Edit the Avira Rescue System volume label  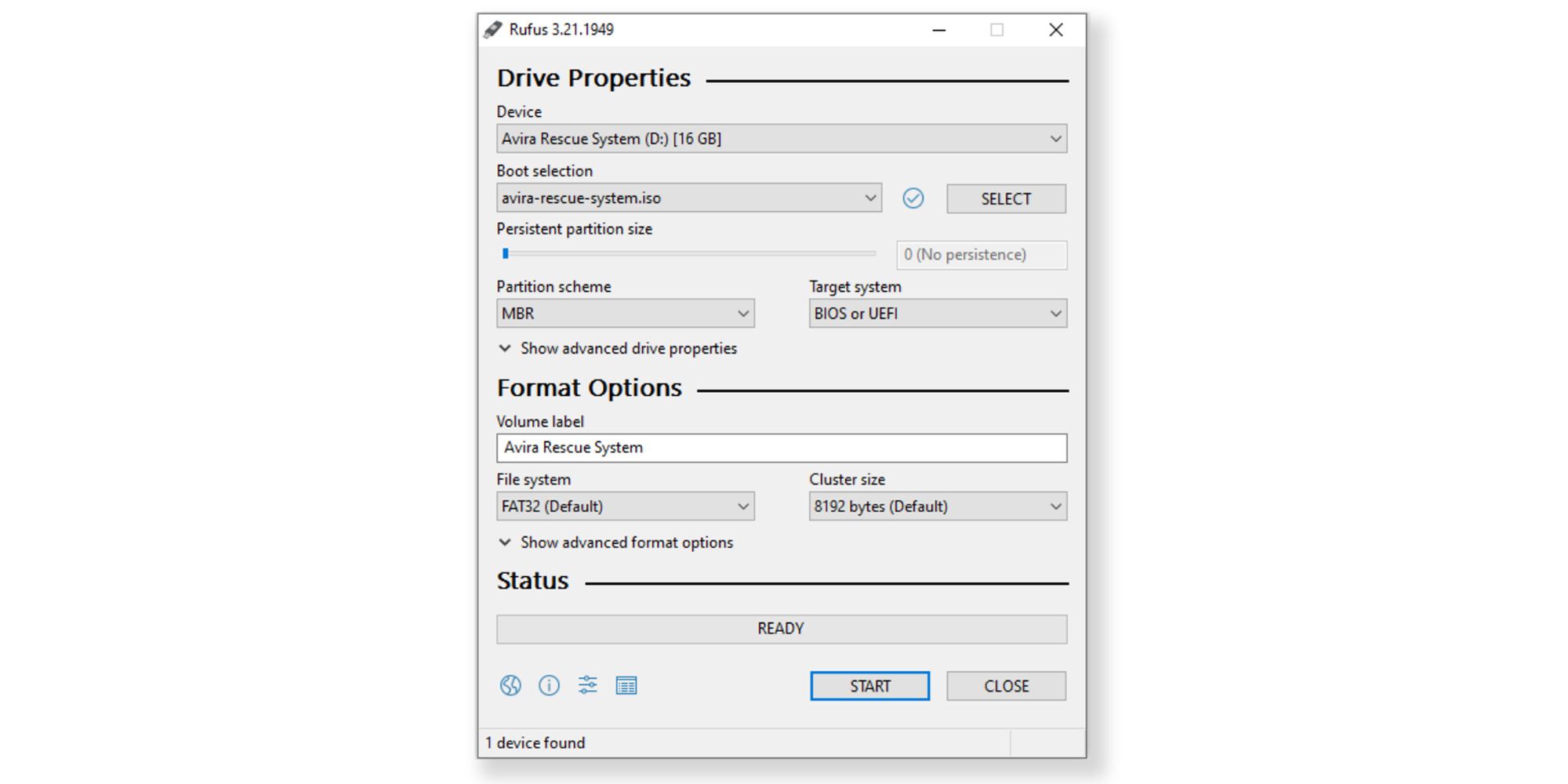[780, 447]
